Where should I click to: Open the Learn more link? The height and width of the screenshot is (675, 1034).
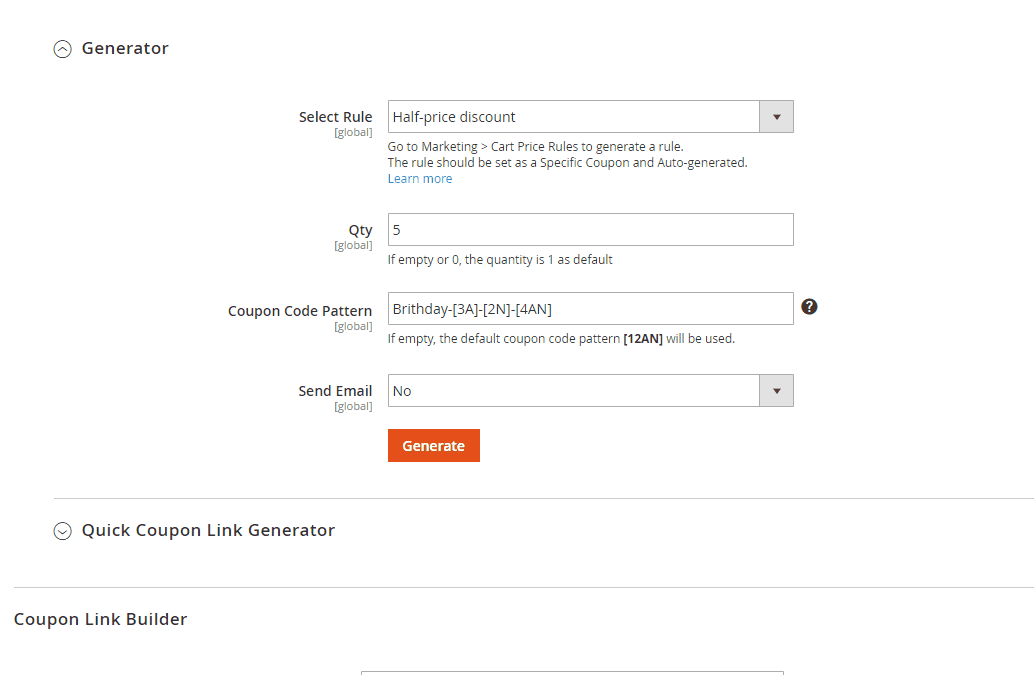(419, 179)
